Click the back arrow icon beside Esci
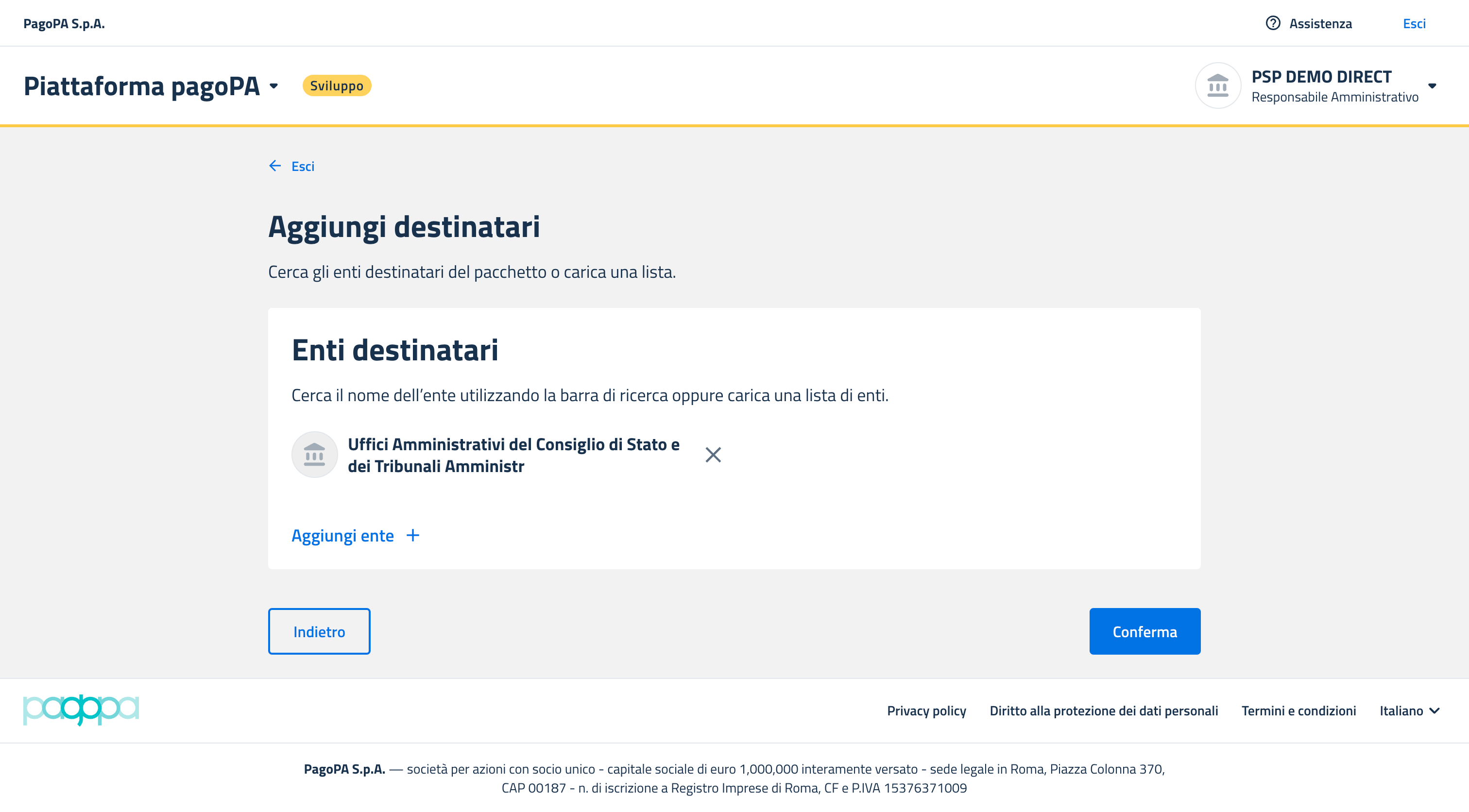The image size is (1469, 812). coord(275,166)
